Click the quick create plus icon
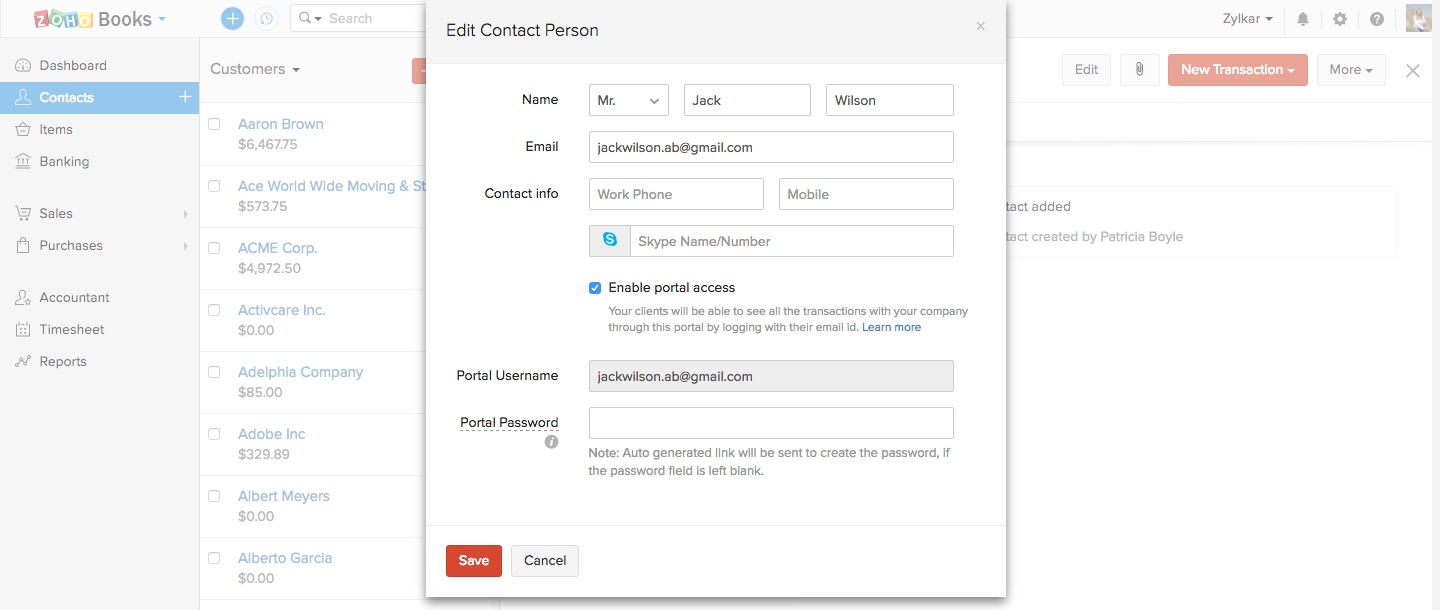 (x=232, y=18)
